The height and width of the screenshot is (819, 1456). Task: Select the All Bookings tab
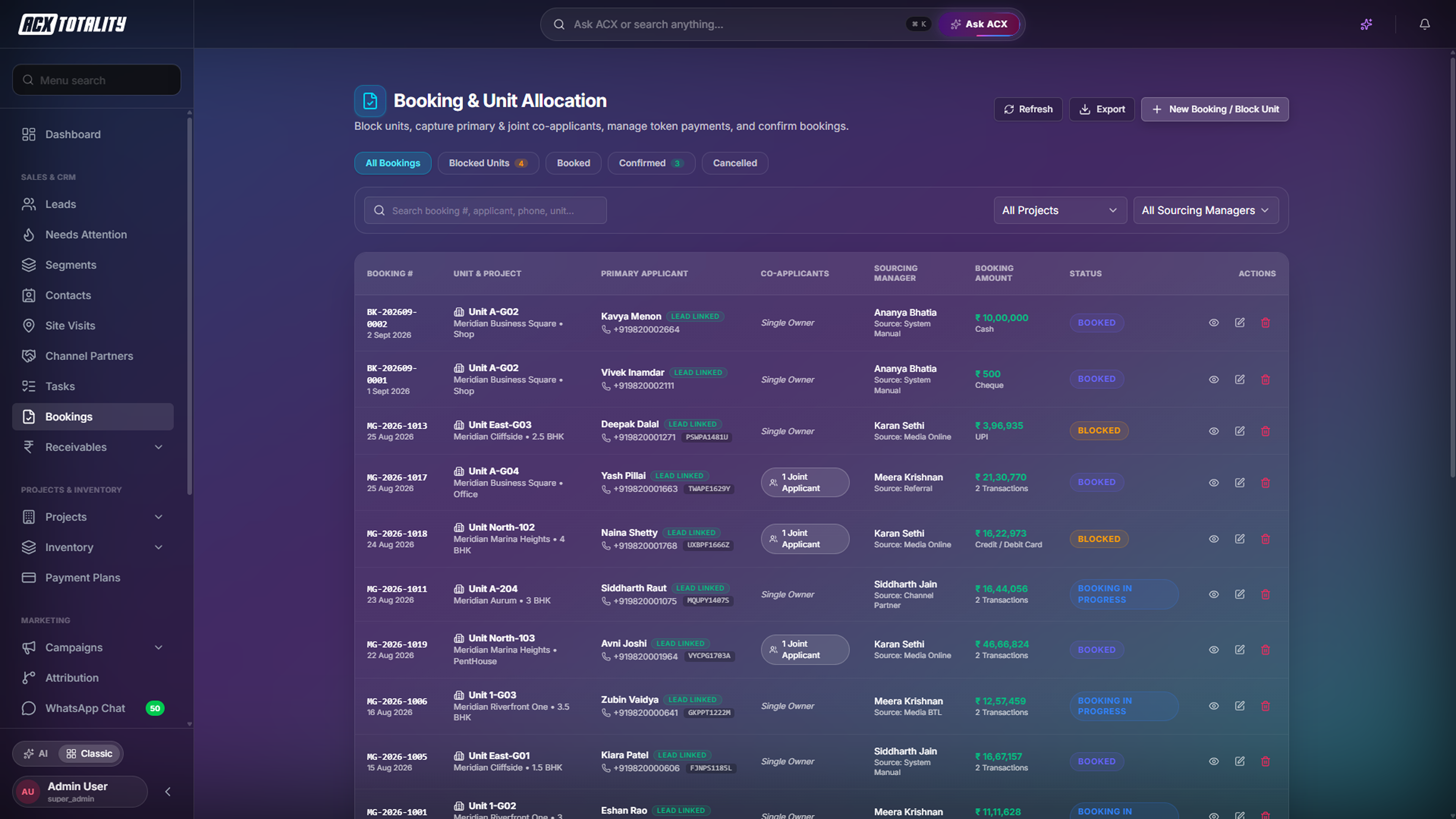pyautogui.click(x=393, y=163)
